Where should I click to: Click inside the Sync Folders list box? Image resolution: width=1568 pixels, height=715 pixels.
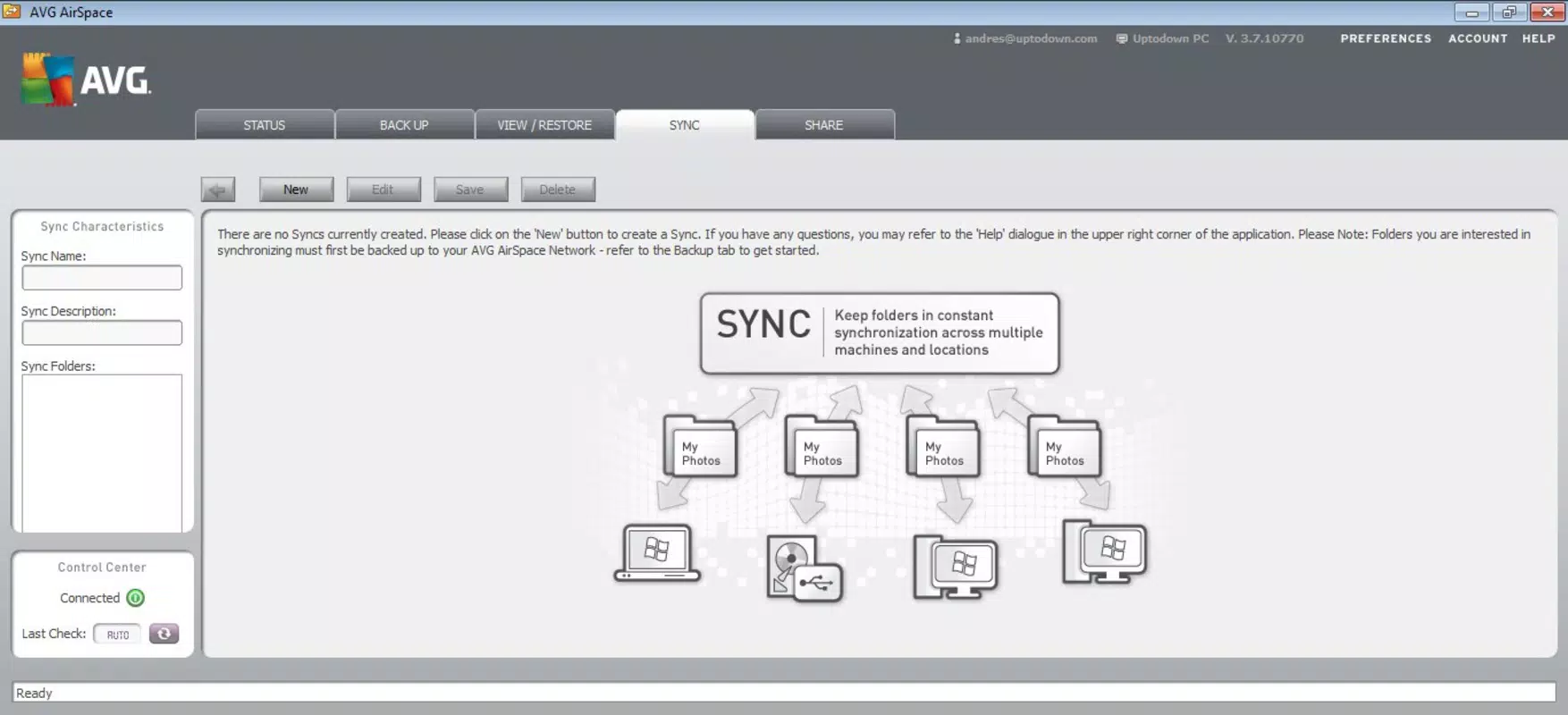click(102, 453)
